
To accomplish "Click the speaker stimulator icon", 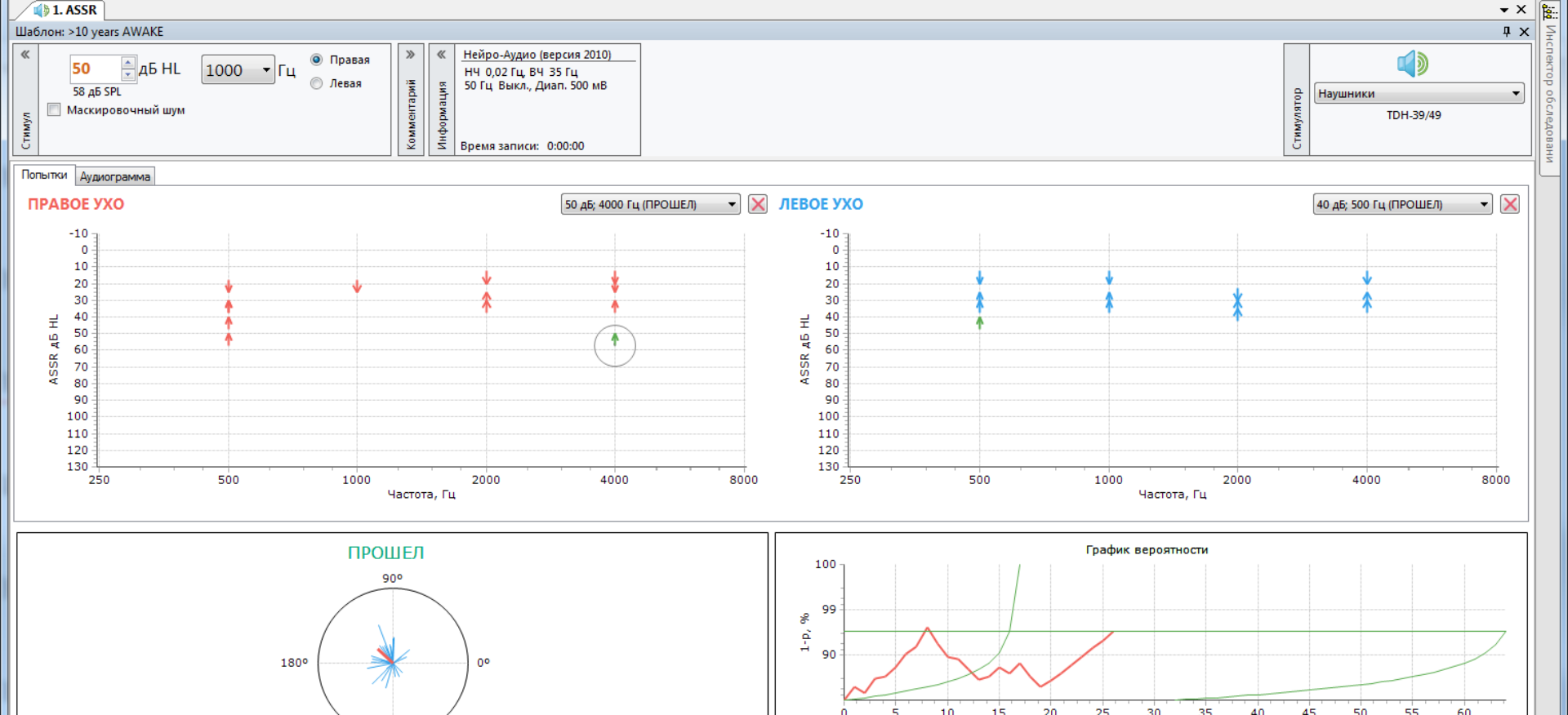I will (1412, 64).
